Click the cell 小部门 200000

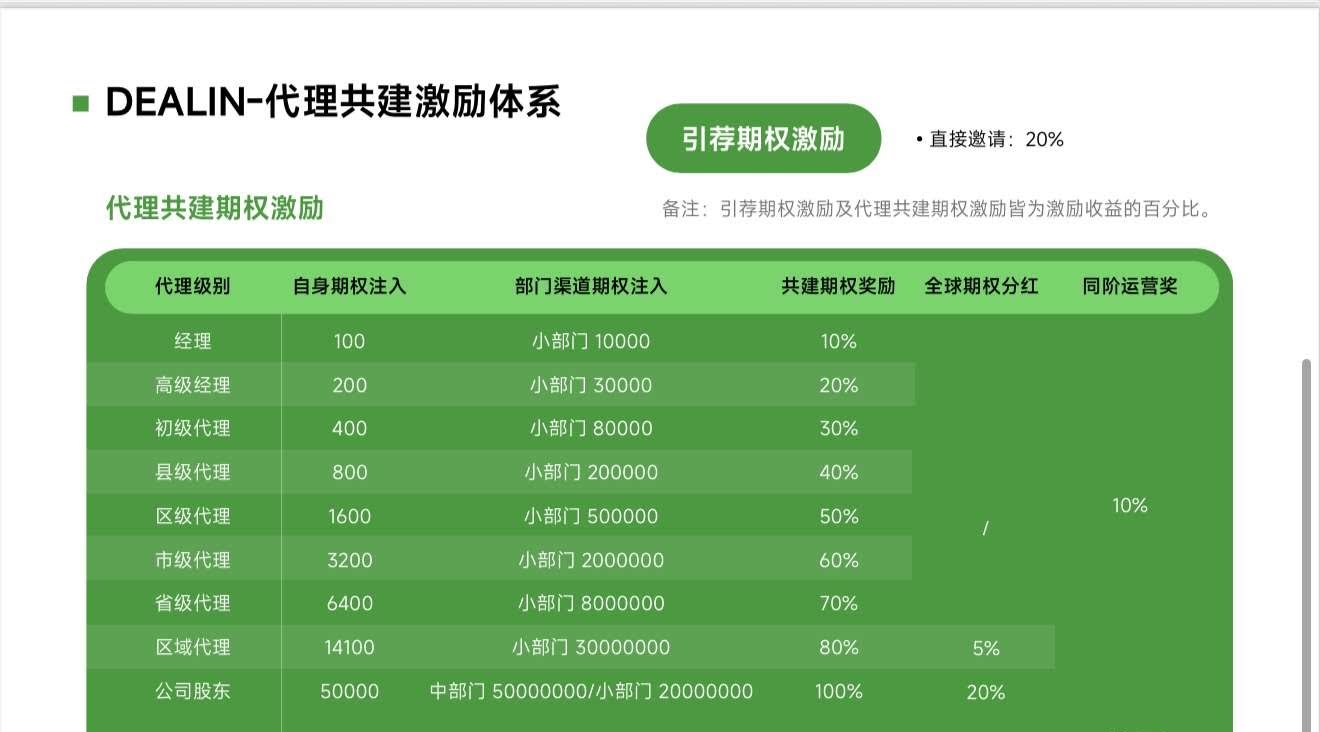point(591,472)
